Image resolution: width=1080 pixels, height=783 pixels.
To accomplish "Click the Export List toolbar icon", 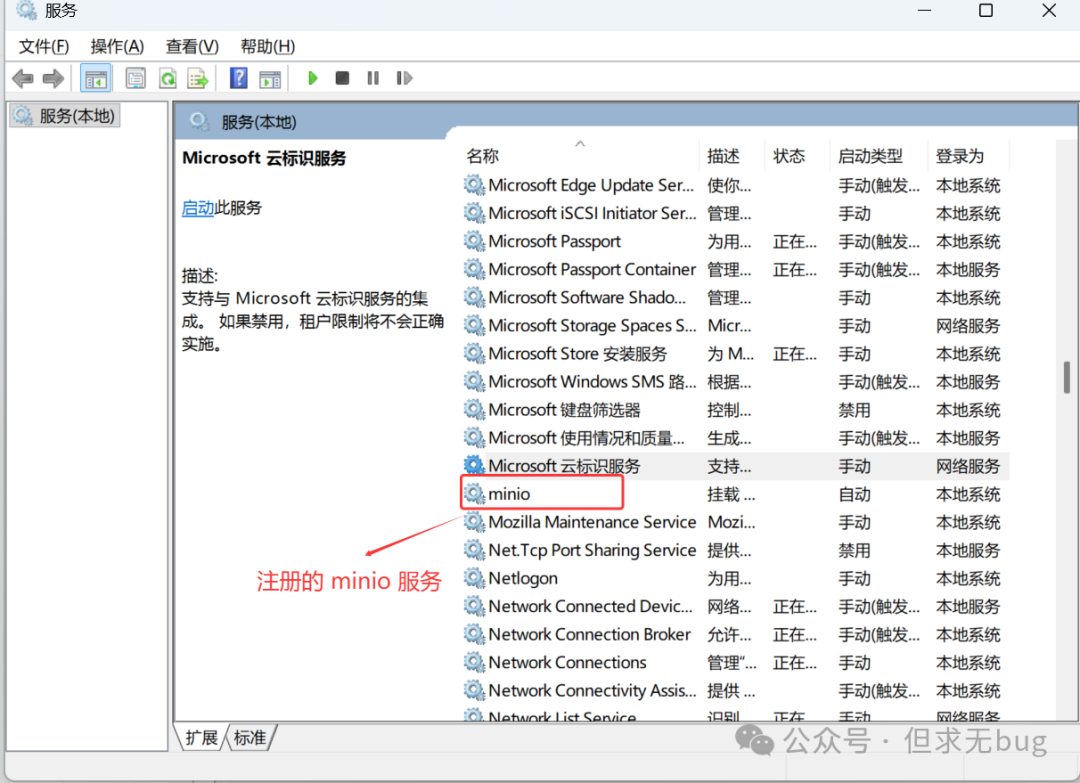I will tap(198, 78).
